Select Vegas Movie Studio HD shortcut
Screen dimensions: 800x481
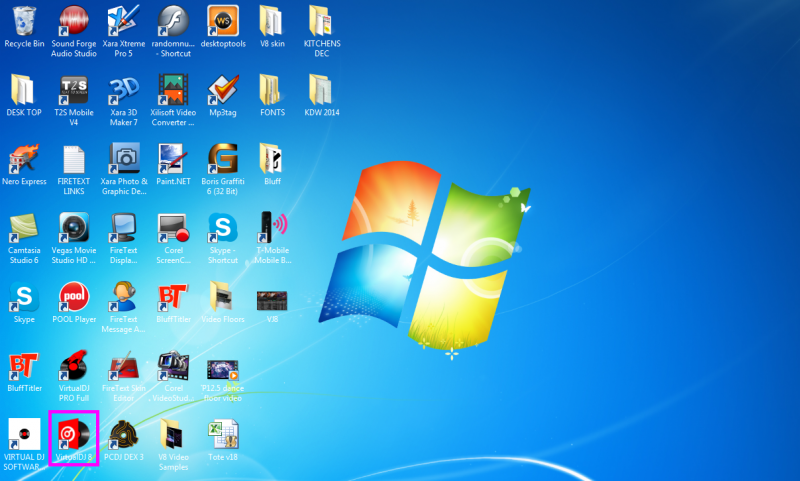tap(74, 228)
